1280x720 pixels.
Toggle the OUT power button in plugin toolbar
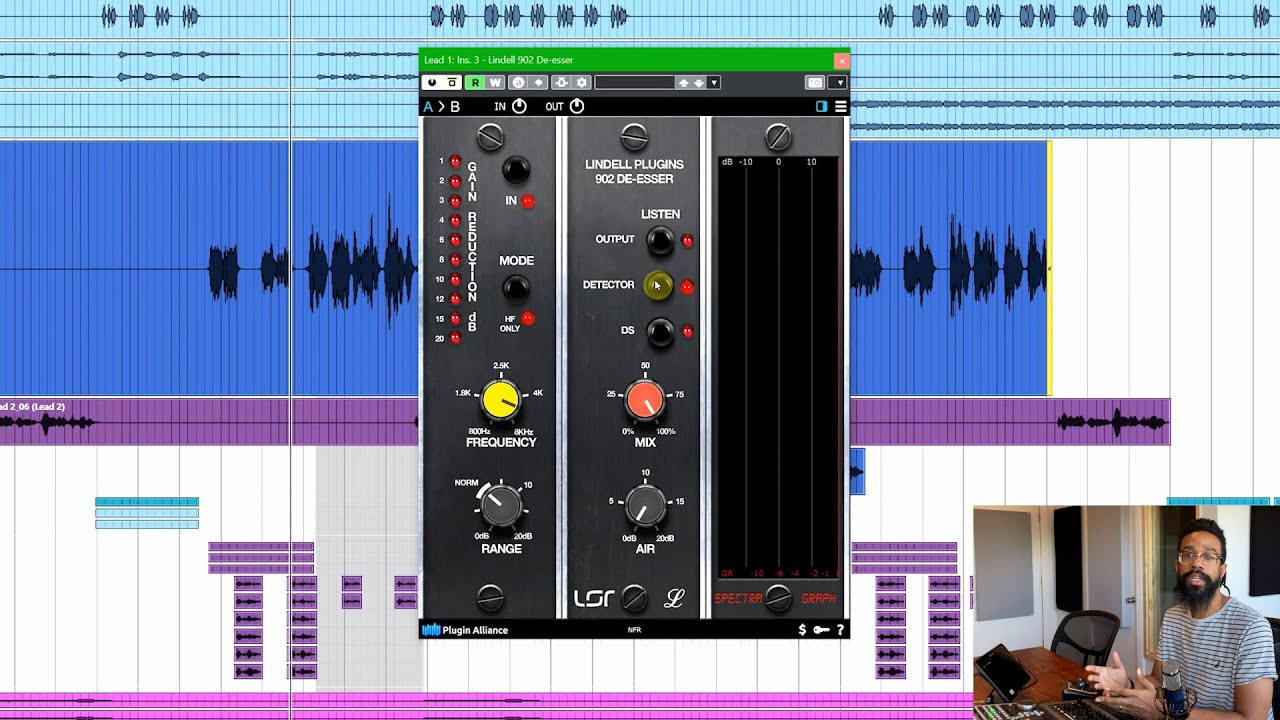click(x=577, y=106)
